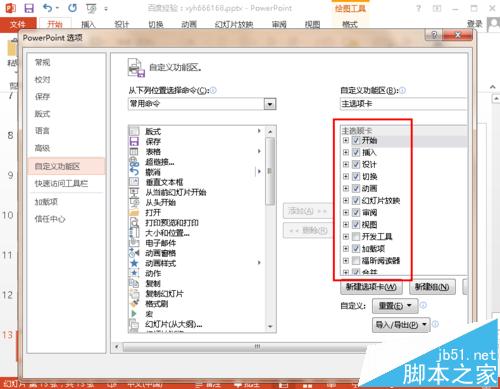Screen dimensions: 500x389
Task: Click the 超链接 hyperlink command icon
Action: click(134, 162)
